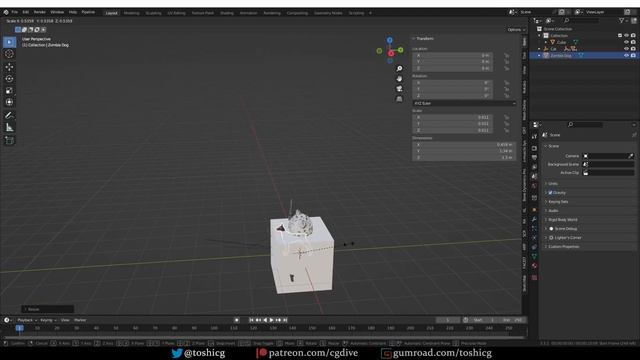The height and width of the screenshot is (360, 640).
Task: Toggle visibility eye of Cat row
Action: point(627,49)
